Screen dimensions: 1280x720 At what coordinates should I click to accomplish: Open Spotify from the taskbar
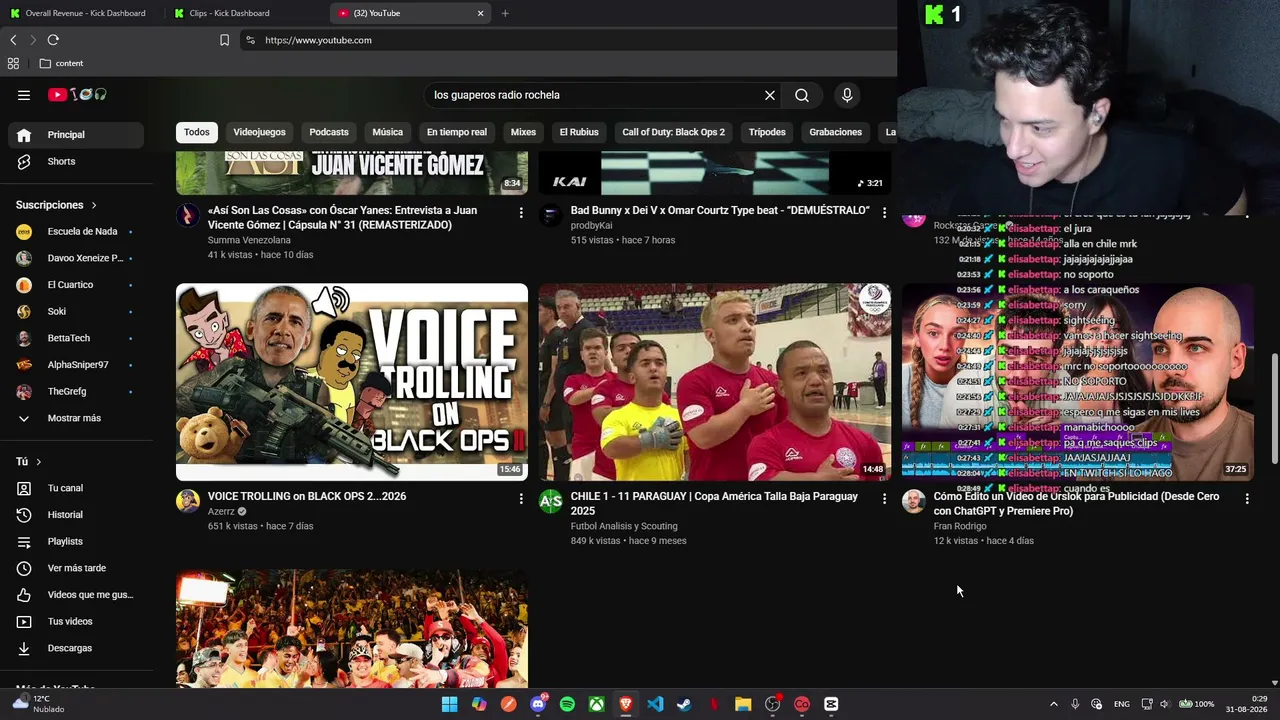(567, 704)
